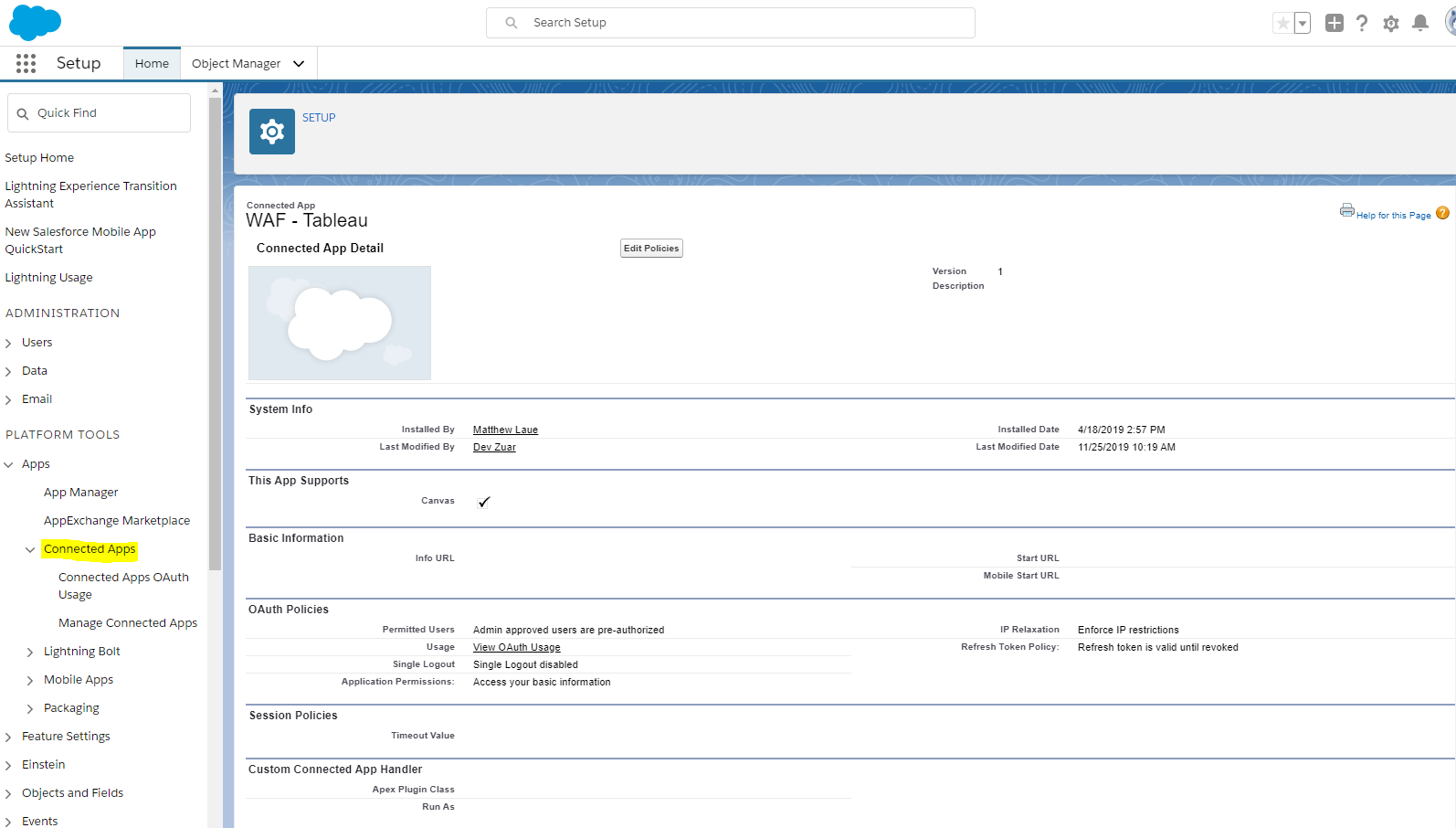Click the connected app cloud logo image
The height and width of the screenshot is (828, 1456).
coord(340,323)
